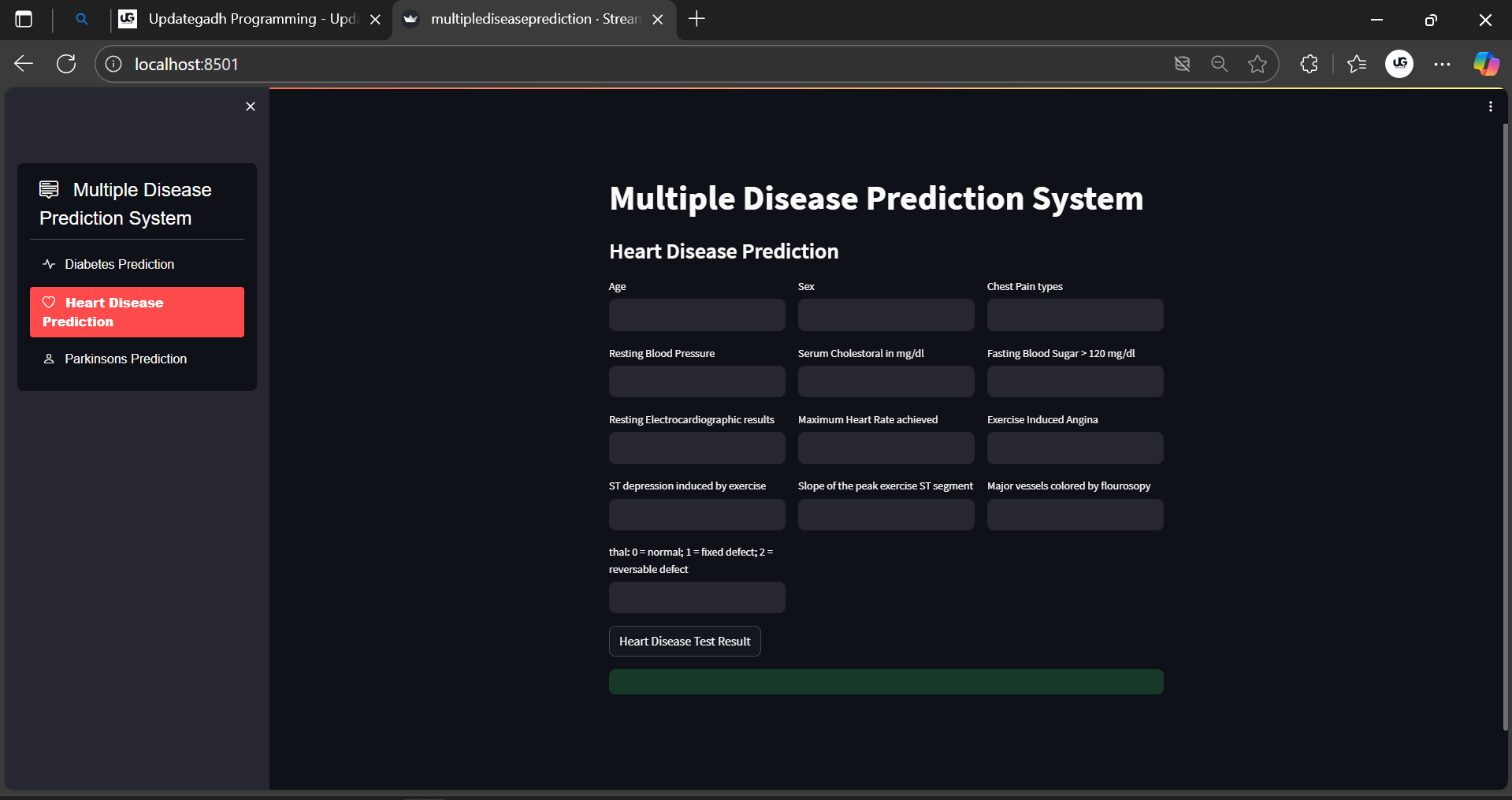Collapse the sidebar using the X button

[251, 106]
